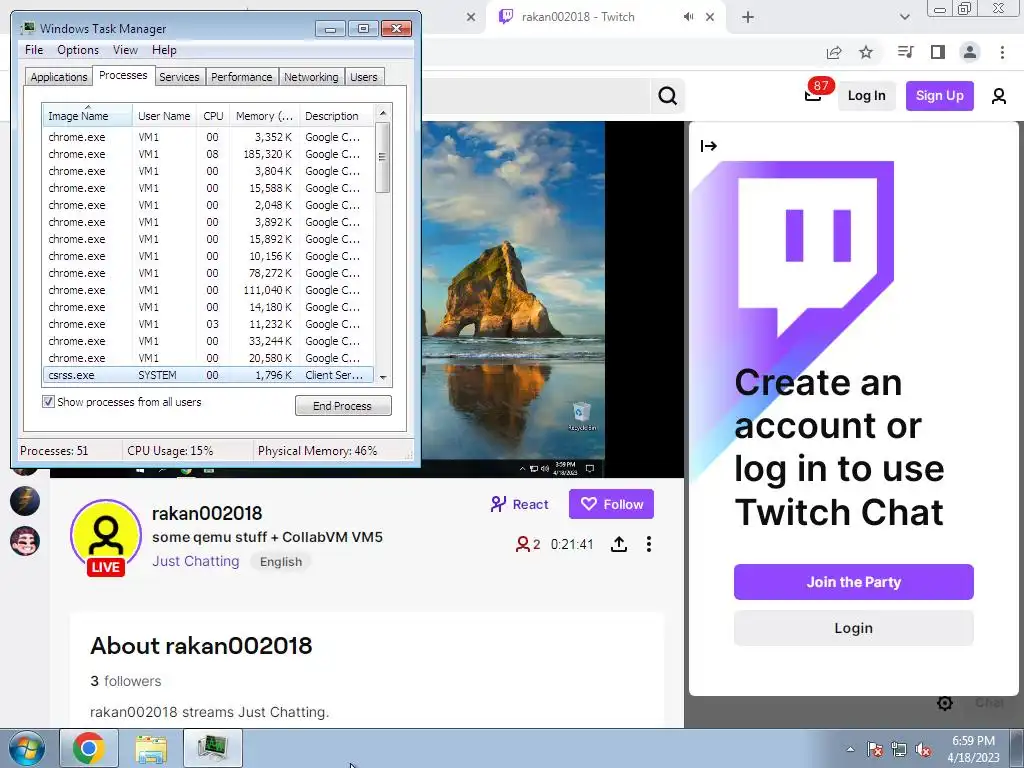Screen dimensions: 1024x768
Task: Bookmark page with star icon
Action: pyautogui.click(x=866, y=52)
